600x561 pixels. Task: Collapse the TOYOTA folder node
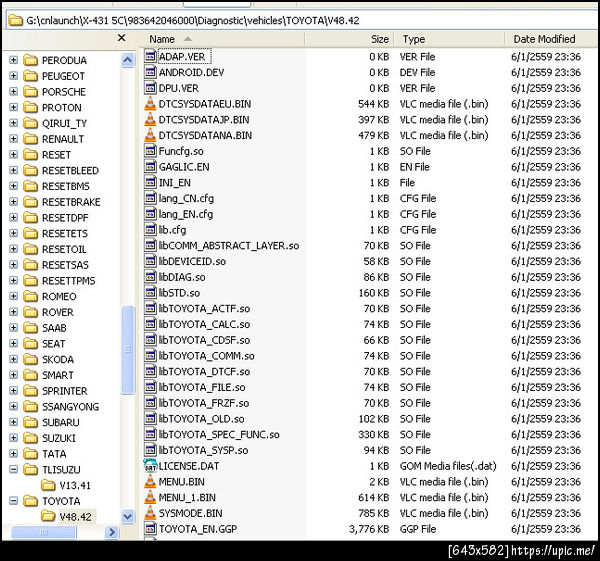[x=13, y=501]
